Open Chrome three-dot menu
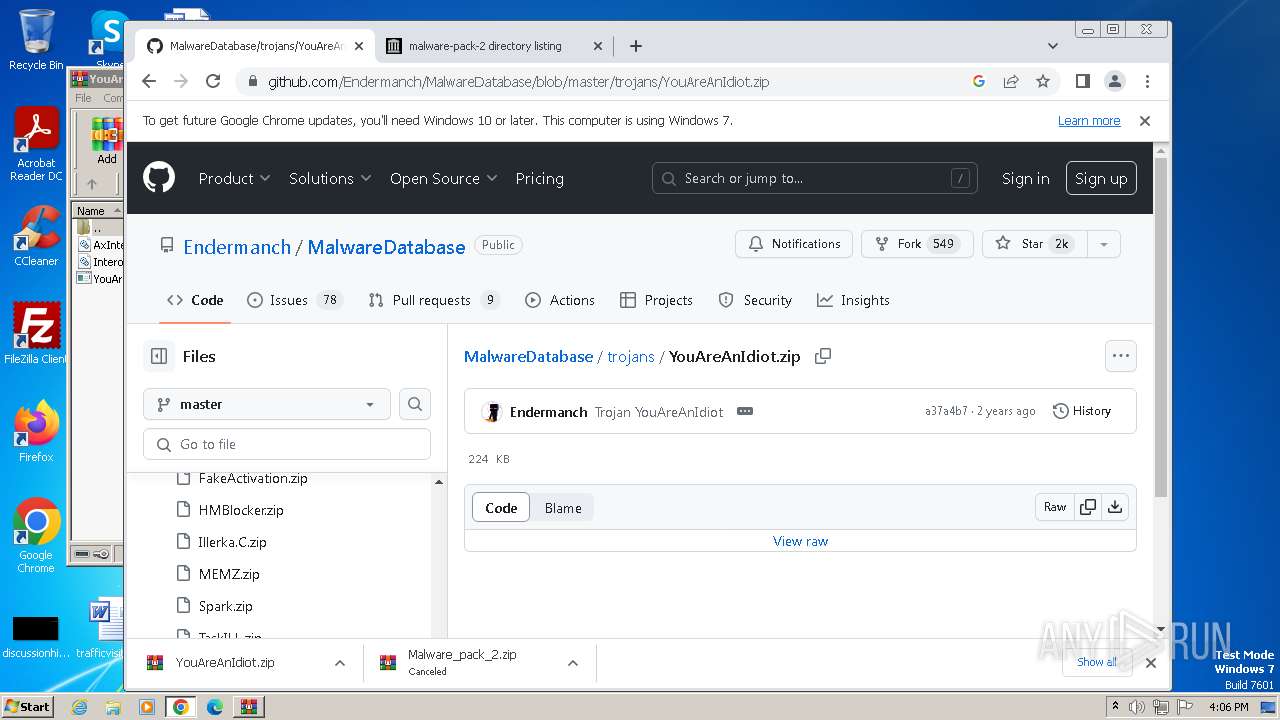This screenshot has height=720, width=1280. (x=1147, y=81)
